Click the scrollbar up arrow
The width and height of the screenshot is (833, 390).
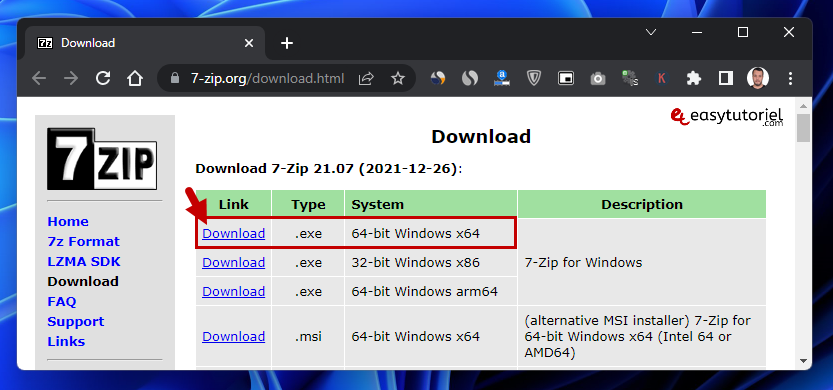[804, 105]
